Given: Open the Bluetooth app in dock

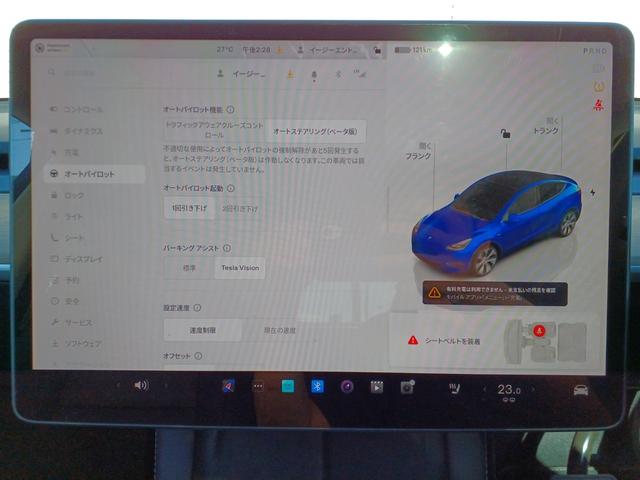Looking at the screenshot, I should (x=318, y=386).
